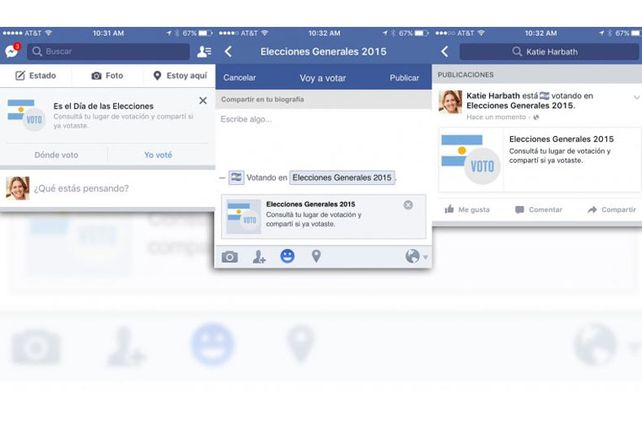Image resolution: width=642 pixels, height=448 pixels.
Task: Tap the Katie Harbath search field
Action: coord(549,52)
